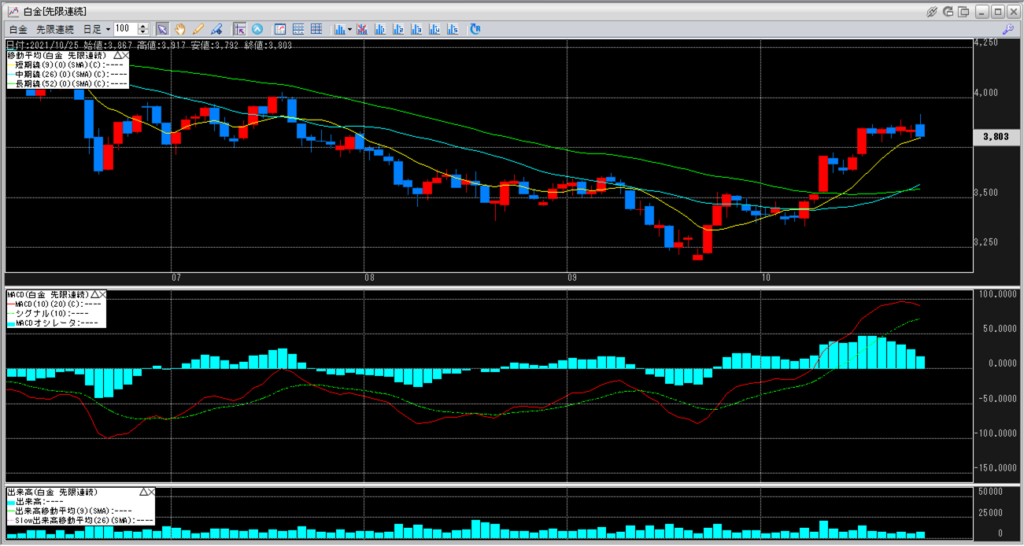The width and height of the screenshot is (1024, 546).
Task: Click the 07 month marker on time axis
Action: point(176,278)
